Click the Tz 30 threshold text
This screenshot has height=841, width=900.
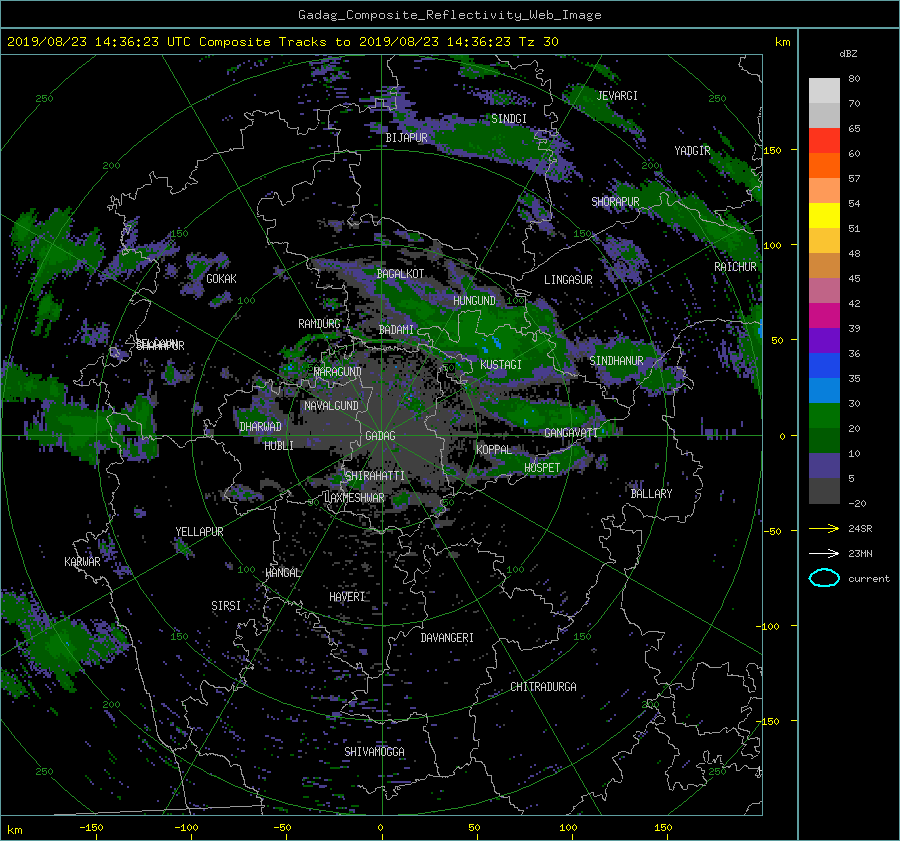(538, 42)
